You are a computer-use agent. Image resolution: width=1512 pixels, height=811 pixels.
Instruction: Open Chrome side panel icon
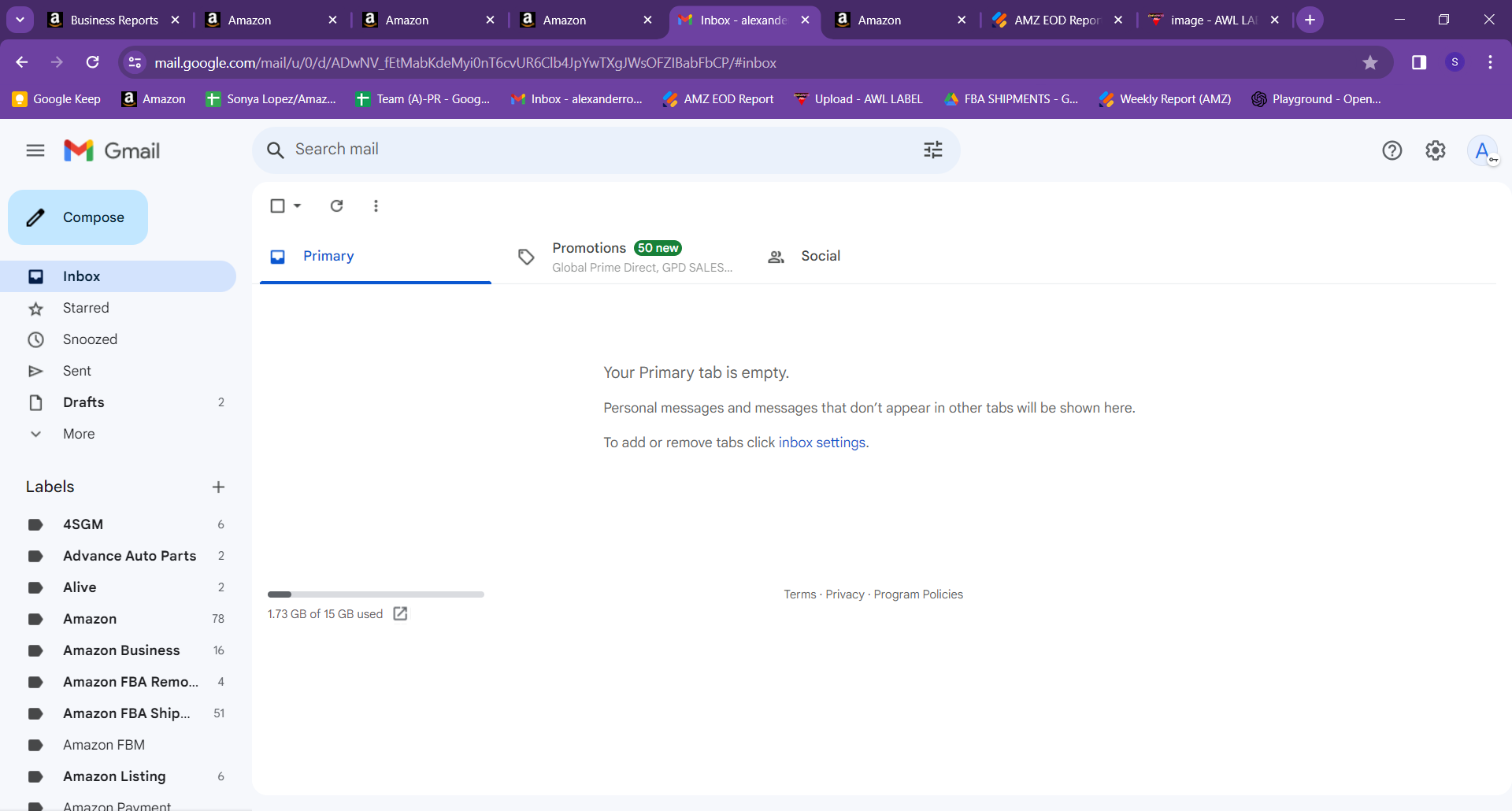point(1419,62)
